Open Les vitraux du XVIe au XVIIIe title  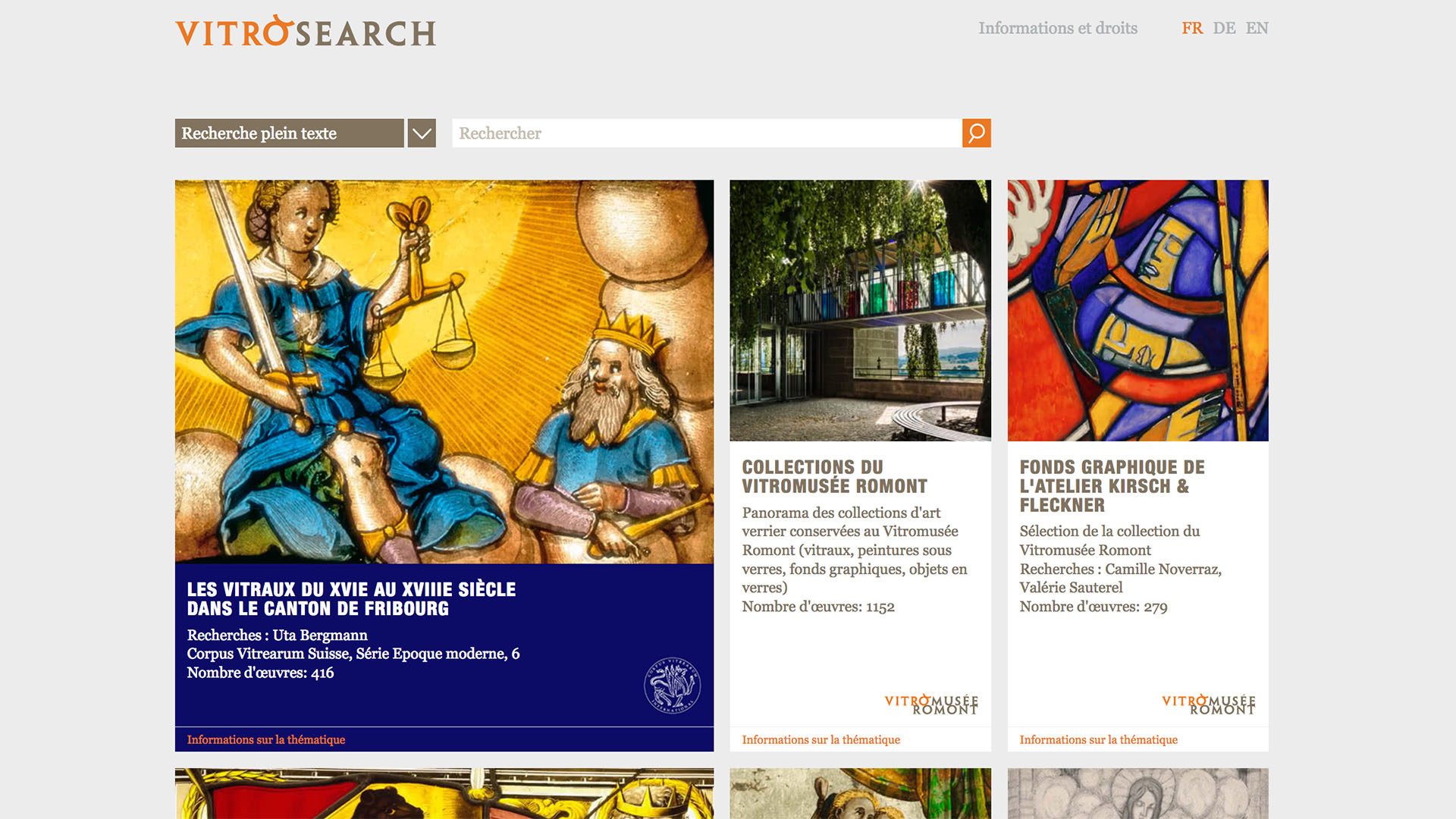(x=351, y=599)
